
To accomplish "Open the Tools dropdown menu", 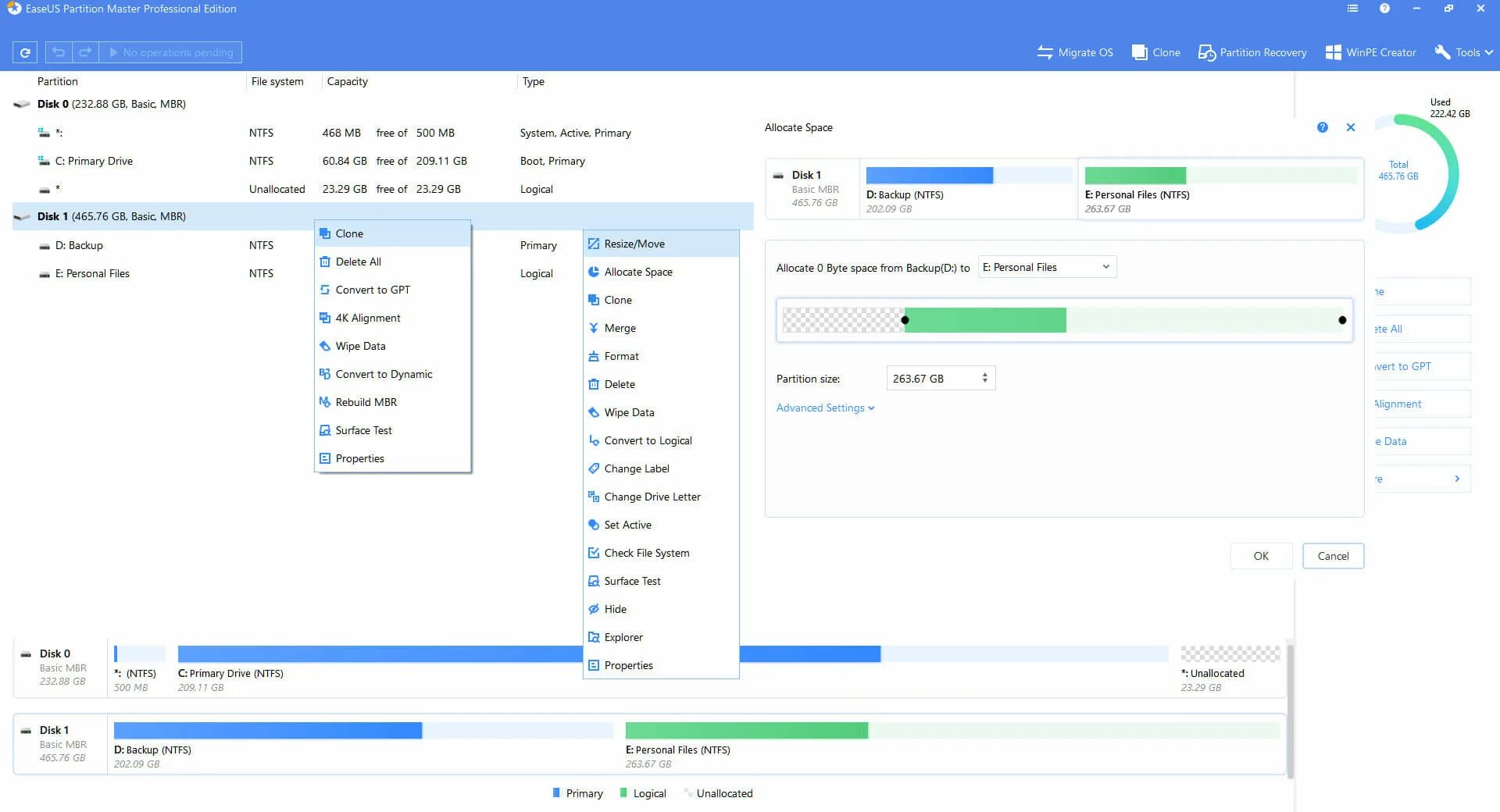I will [1463, 52].
